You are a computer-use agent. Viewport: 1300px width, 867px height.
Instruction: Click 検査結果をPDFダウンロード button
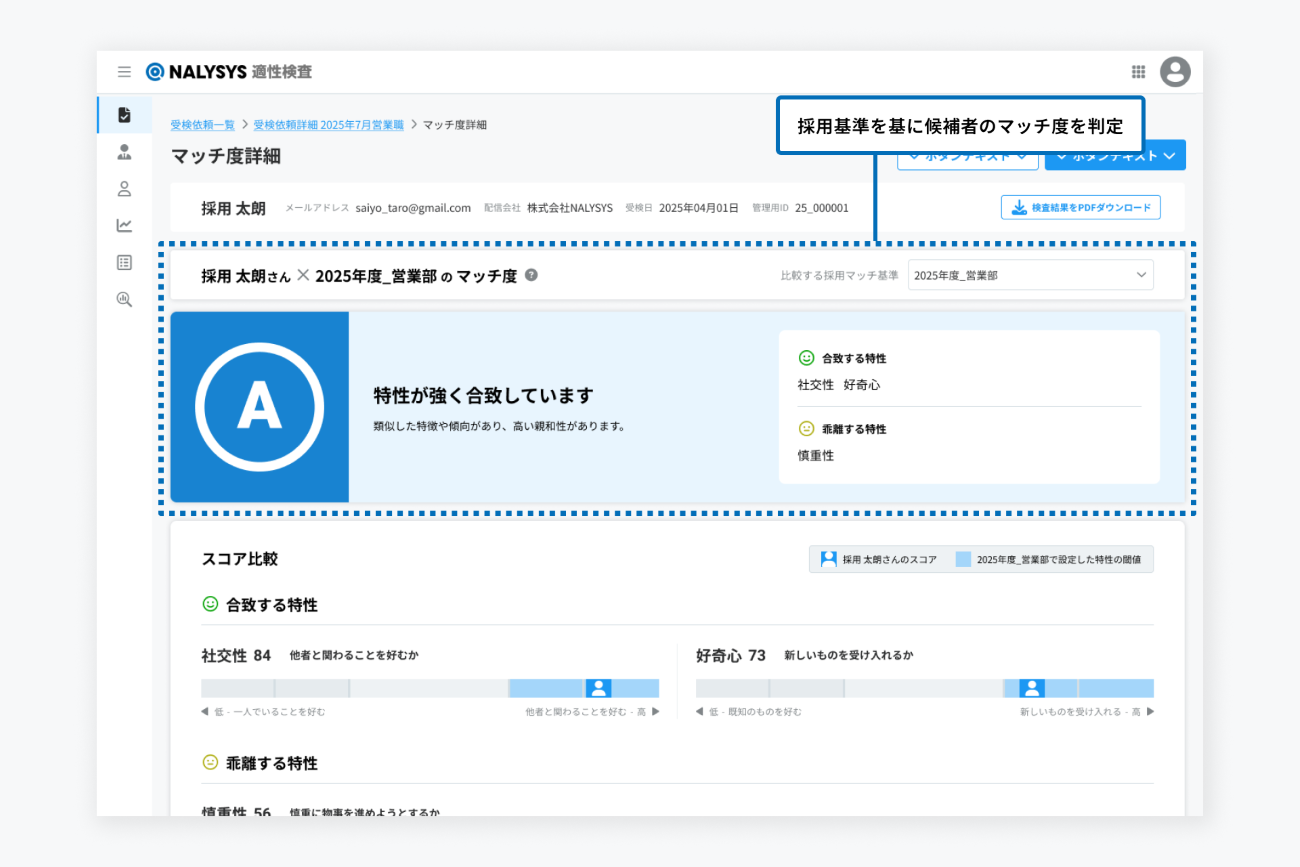point(1080,208)
